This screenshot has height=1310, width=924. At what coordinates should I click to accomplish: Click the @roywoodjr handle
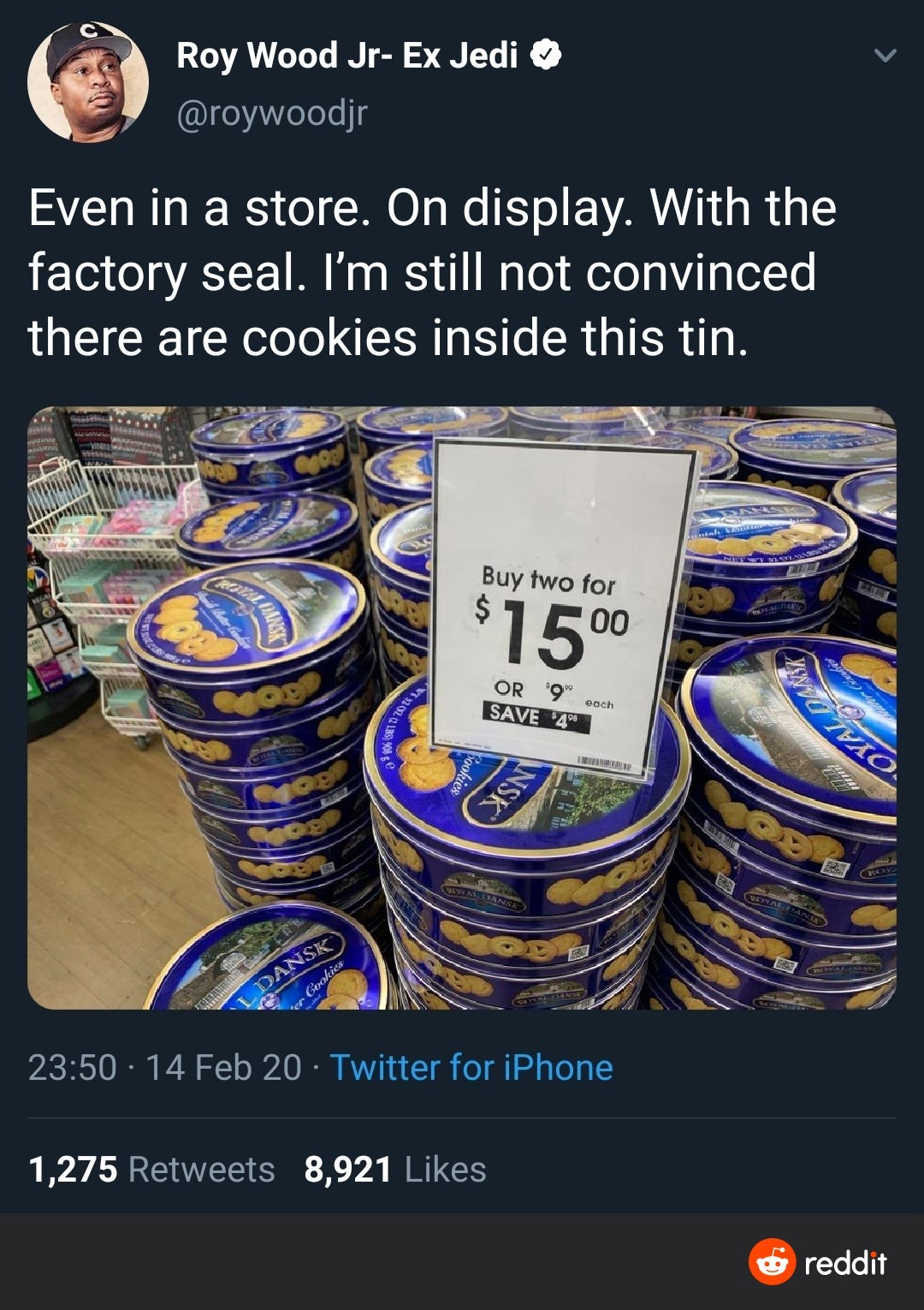coord(271,112)
